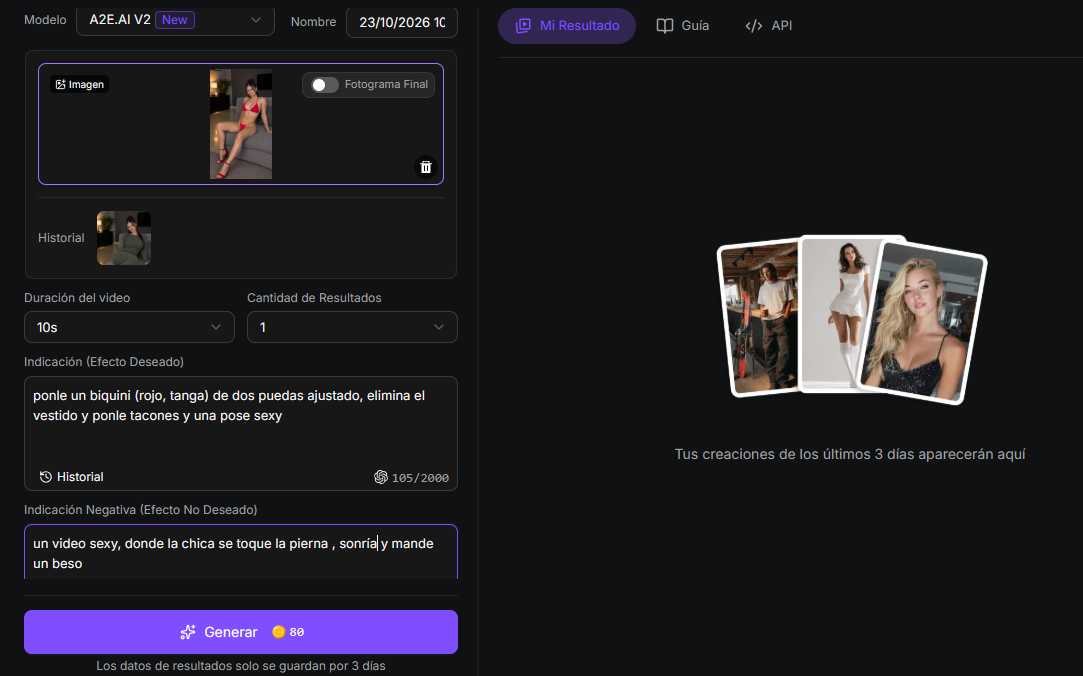The height and width of the screenshot is (676, 1083).
Task: Click the "Modelo" label
Action: (46, 20)
